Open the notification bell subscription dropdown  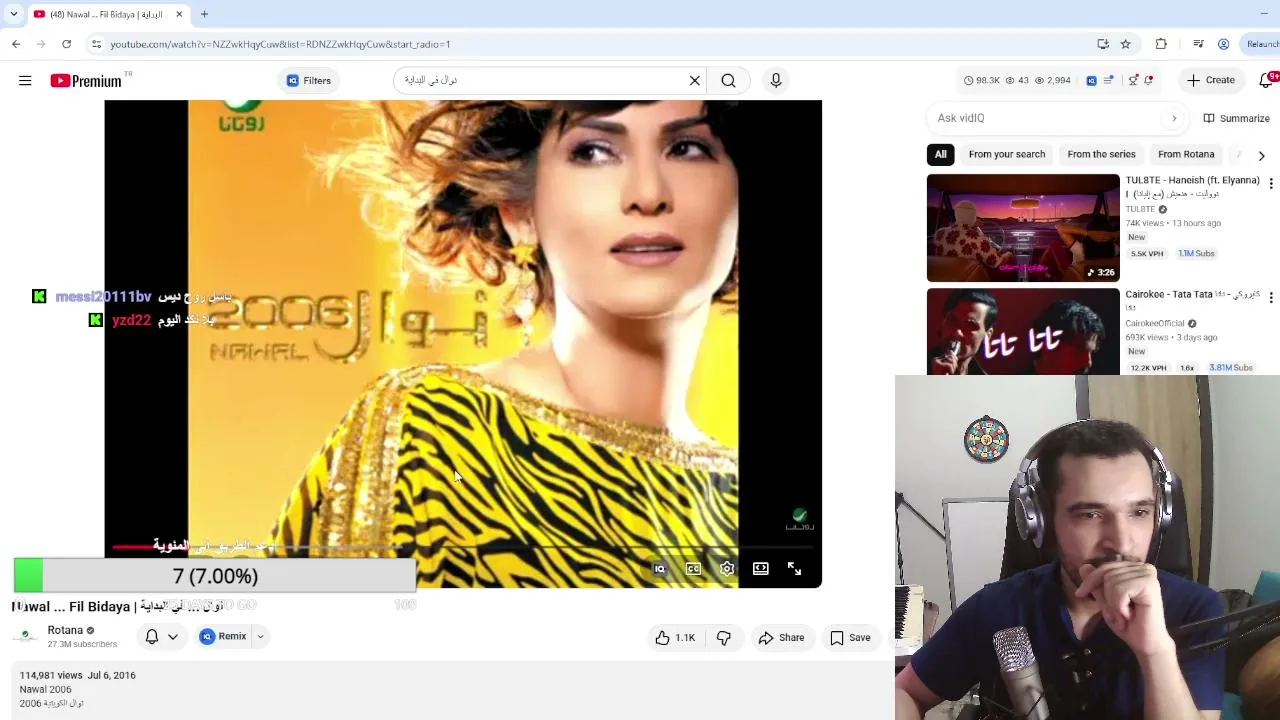161,636
